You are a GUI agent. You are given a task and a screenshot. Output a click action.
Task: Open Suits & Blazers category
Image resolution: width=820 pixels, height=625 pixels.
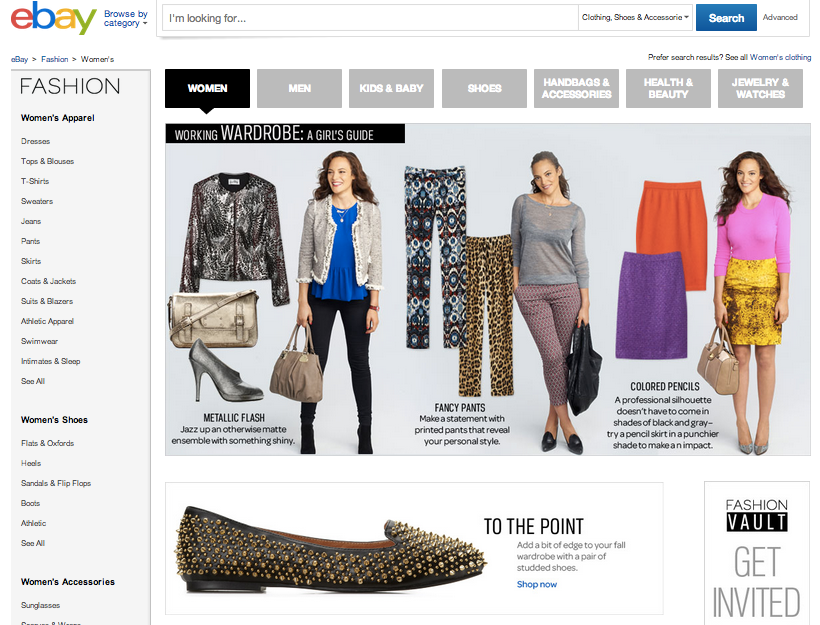tap(47, 301)
